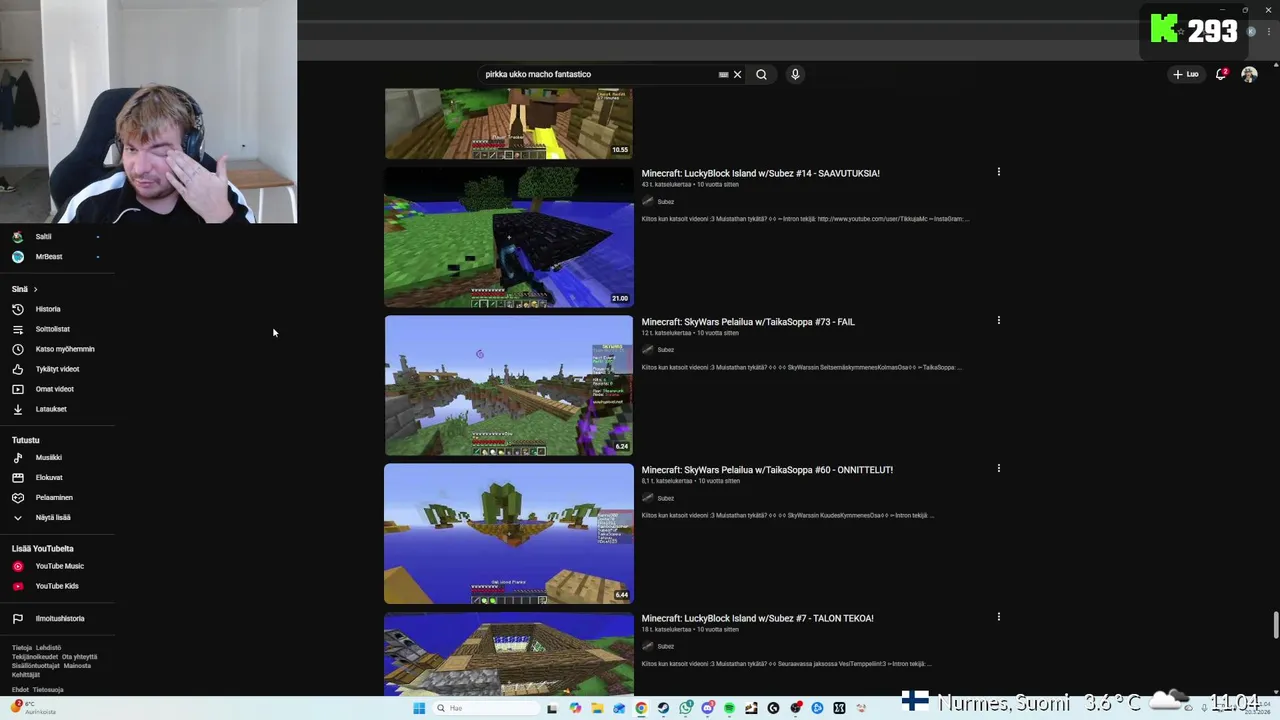Click Luo create button

pyautogui.click(x=1186, y=74)
